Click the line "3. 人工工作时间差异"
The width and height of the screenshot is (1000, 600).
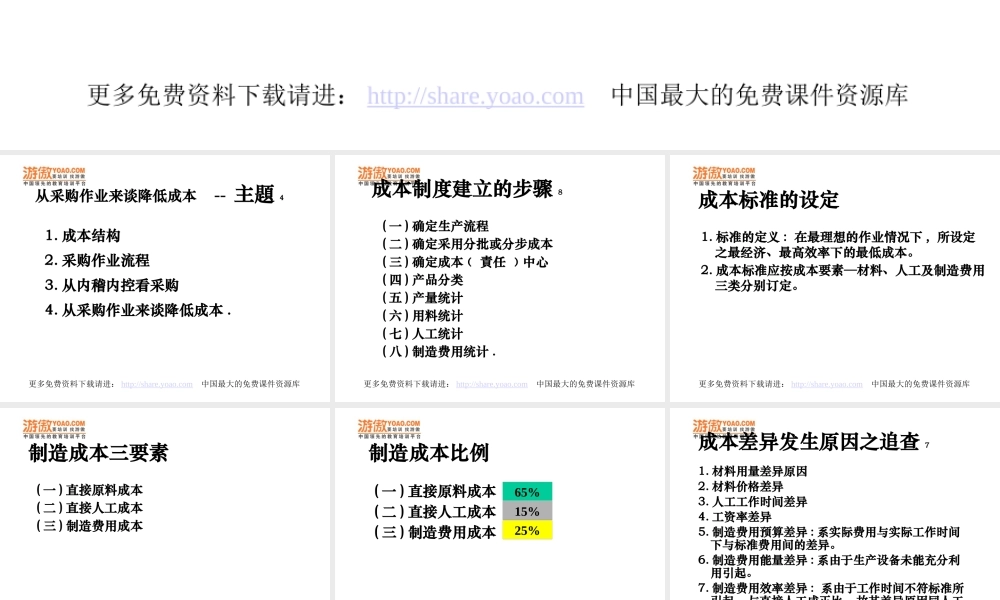753,502
